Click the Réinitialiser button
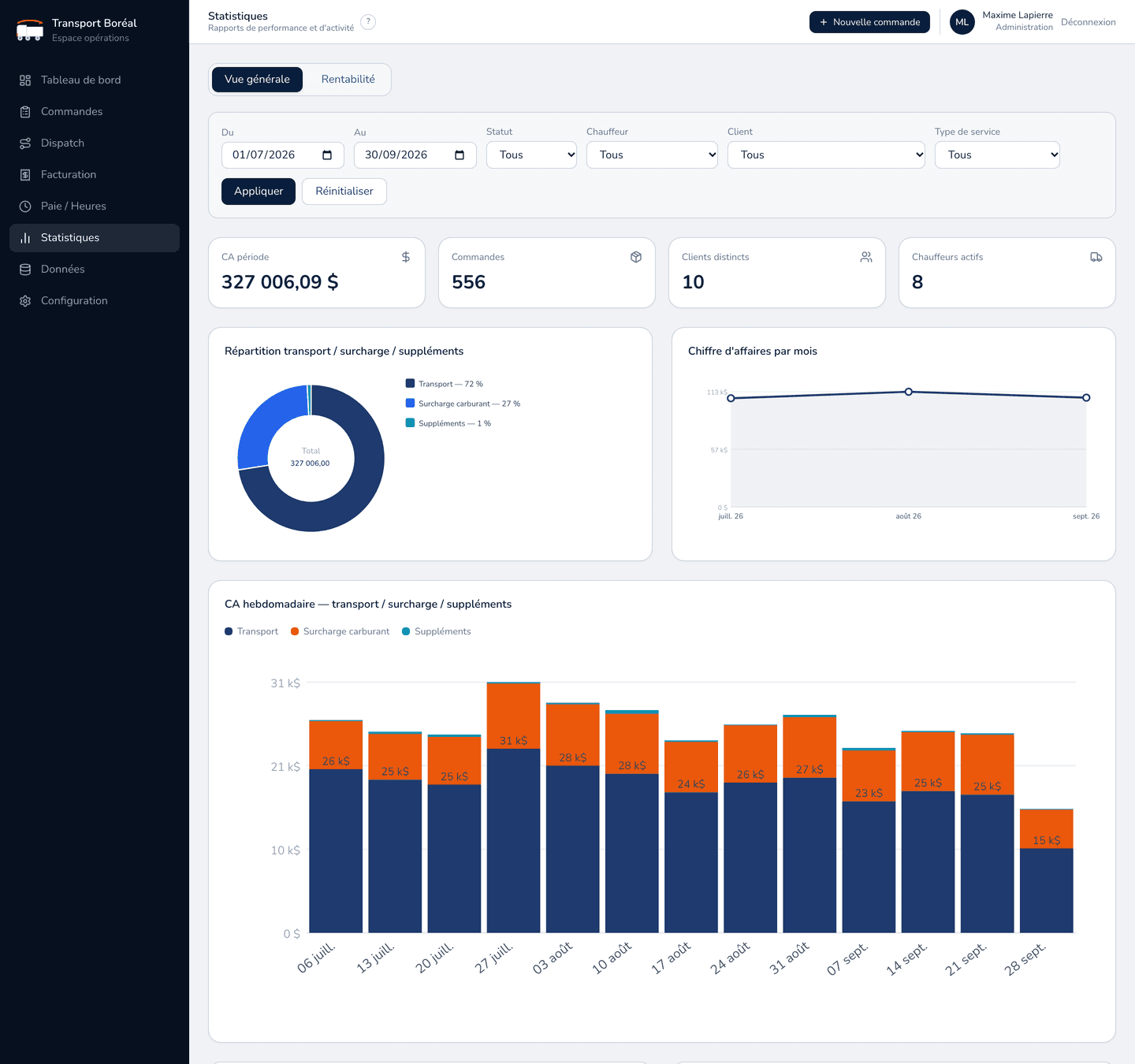The height and width of the screenshot is (1064, 1135). click(344, 192)
